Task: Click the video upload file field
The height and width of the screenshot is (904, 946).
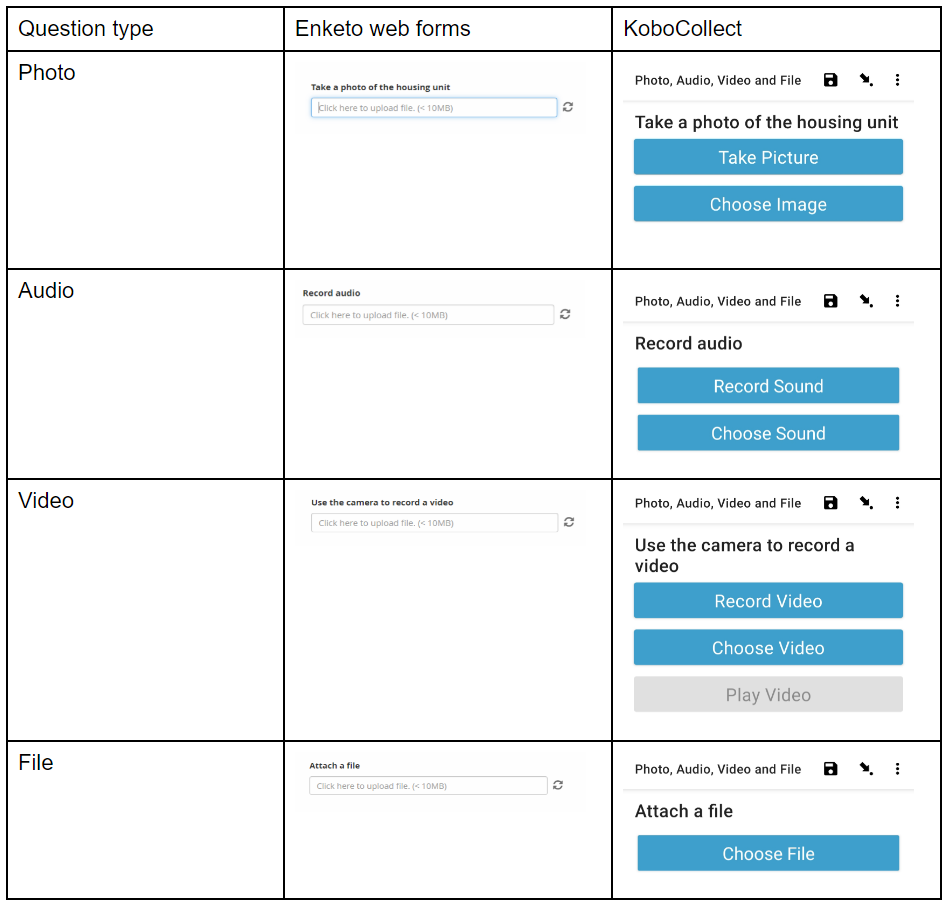Action: 434,523
